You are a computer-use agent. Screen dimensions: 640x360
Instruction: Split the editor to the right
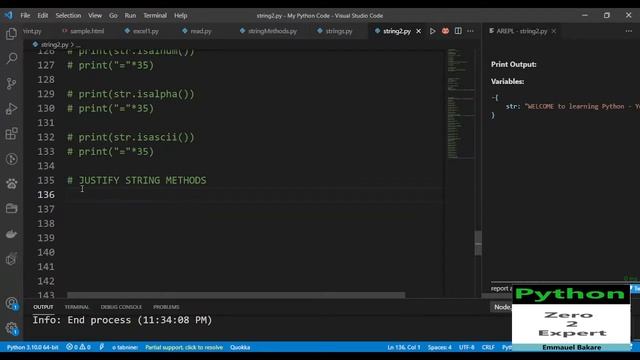pyautogui.click(x=458, y=31)
